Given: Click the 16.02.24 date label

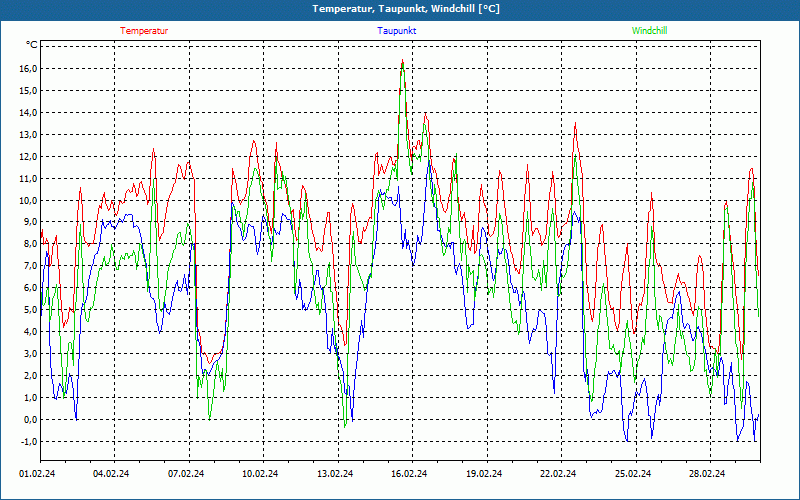Looking at the screenshot, I should click(409, 474).
